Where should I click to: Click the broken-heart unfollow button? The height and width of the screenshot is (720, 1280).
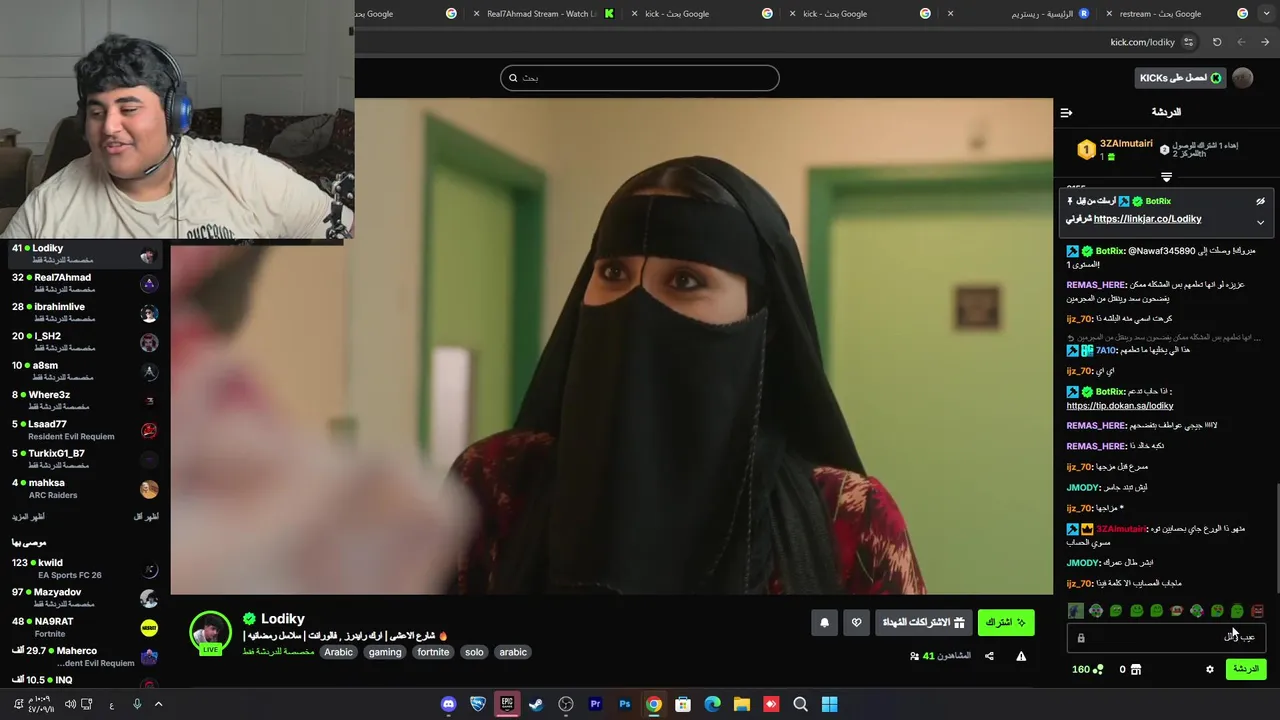[x=856, y=622]
